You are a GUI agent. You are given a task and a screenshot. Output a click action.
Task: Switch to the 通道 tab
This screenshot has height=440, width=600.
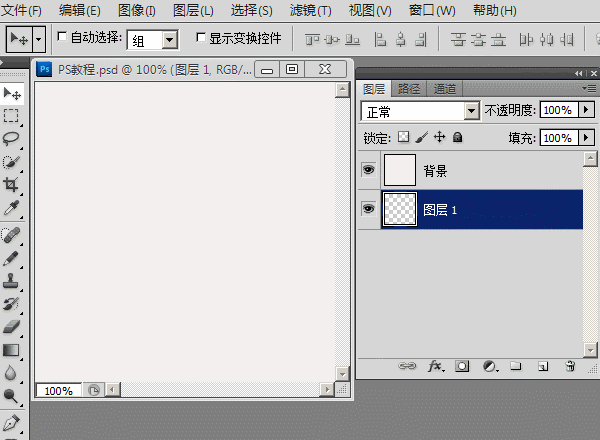pyautogui.click(x=444, y=89)
